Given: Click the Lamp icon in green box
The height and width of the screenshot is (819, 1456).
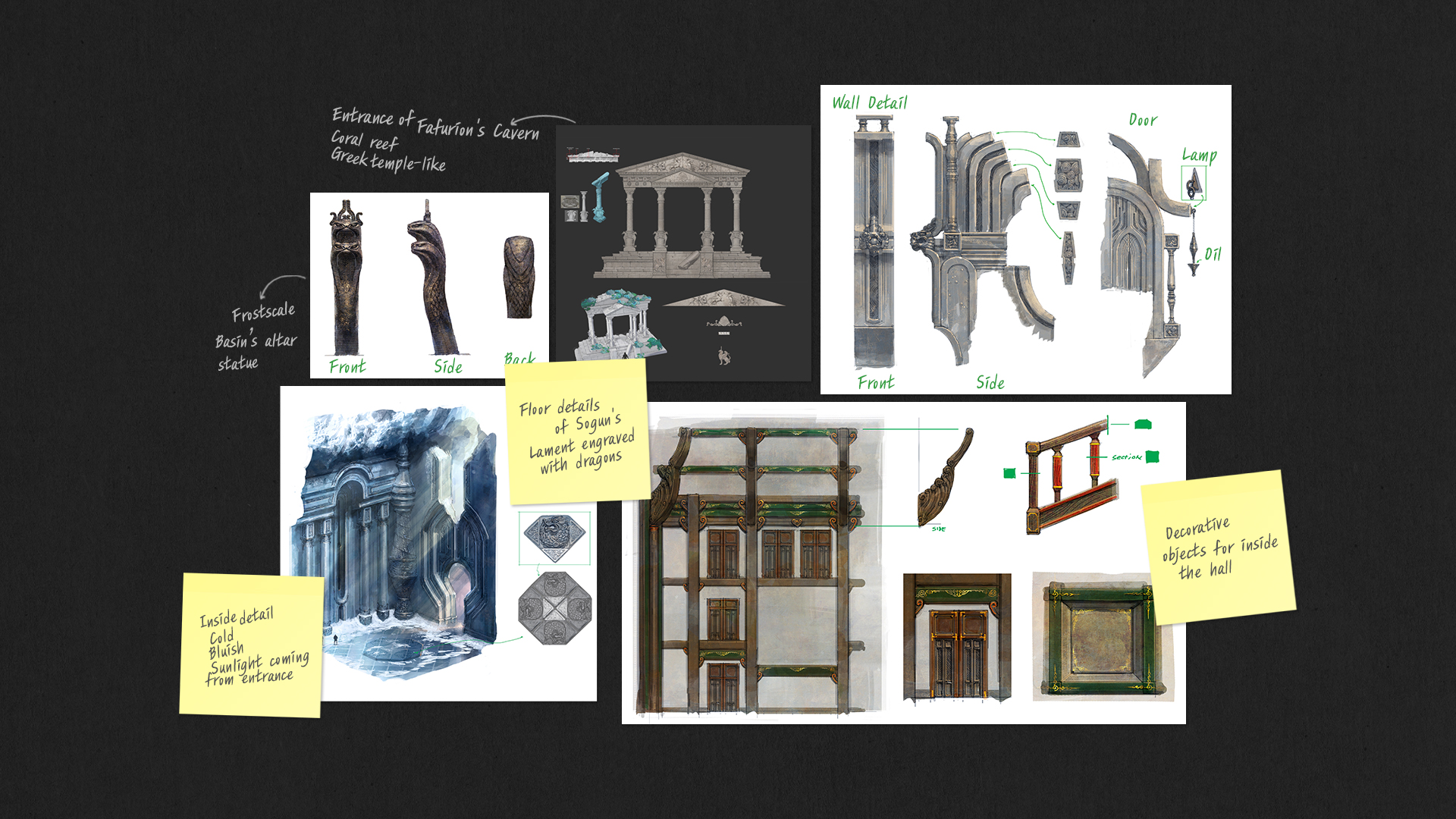Looking at the screenshot, I should click(x=1194, y=184).
